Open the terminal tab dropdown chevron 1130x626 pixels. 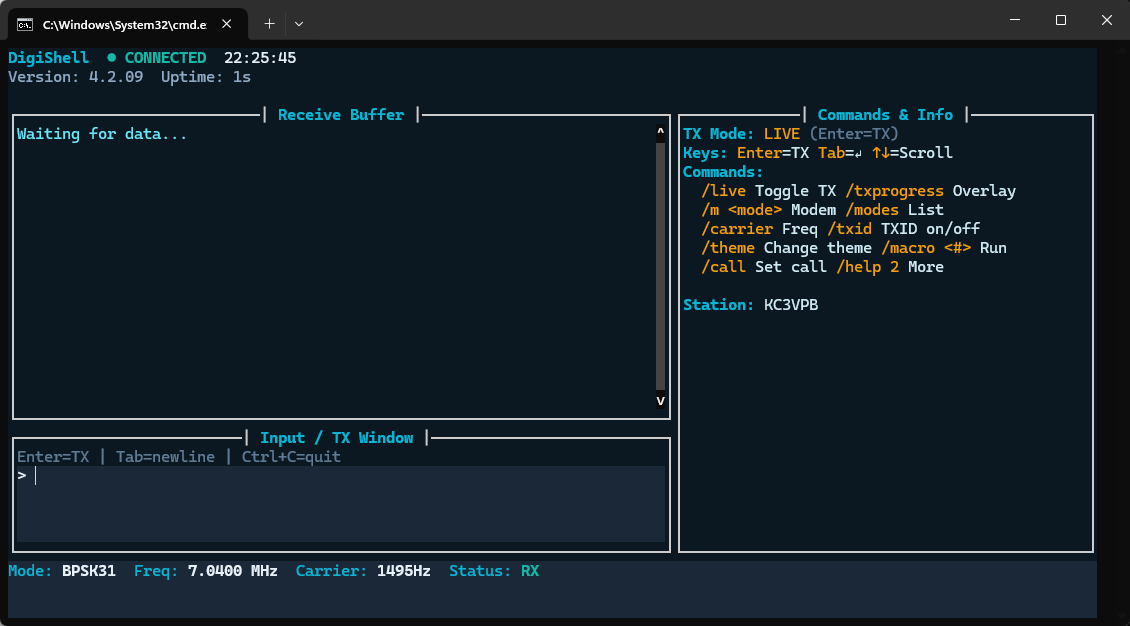click(x=298, y=23)
